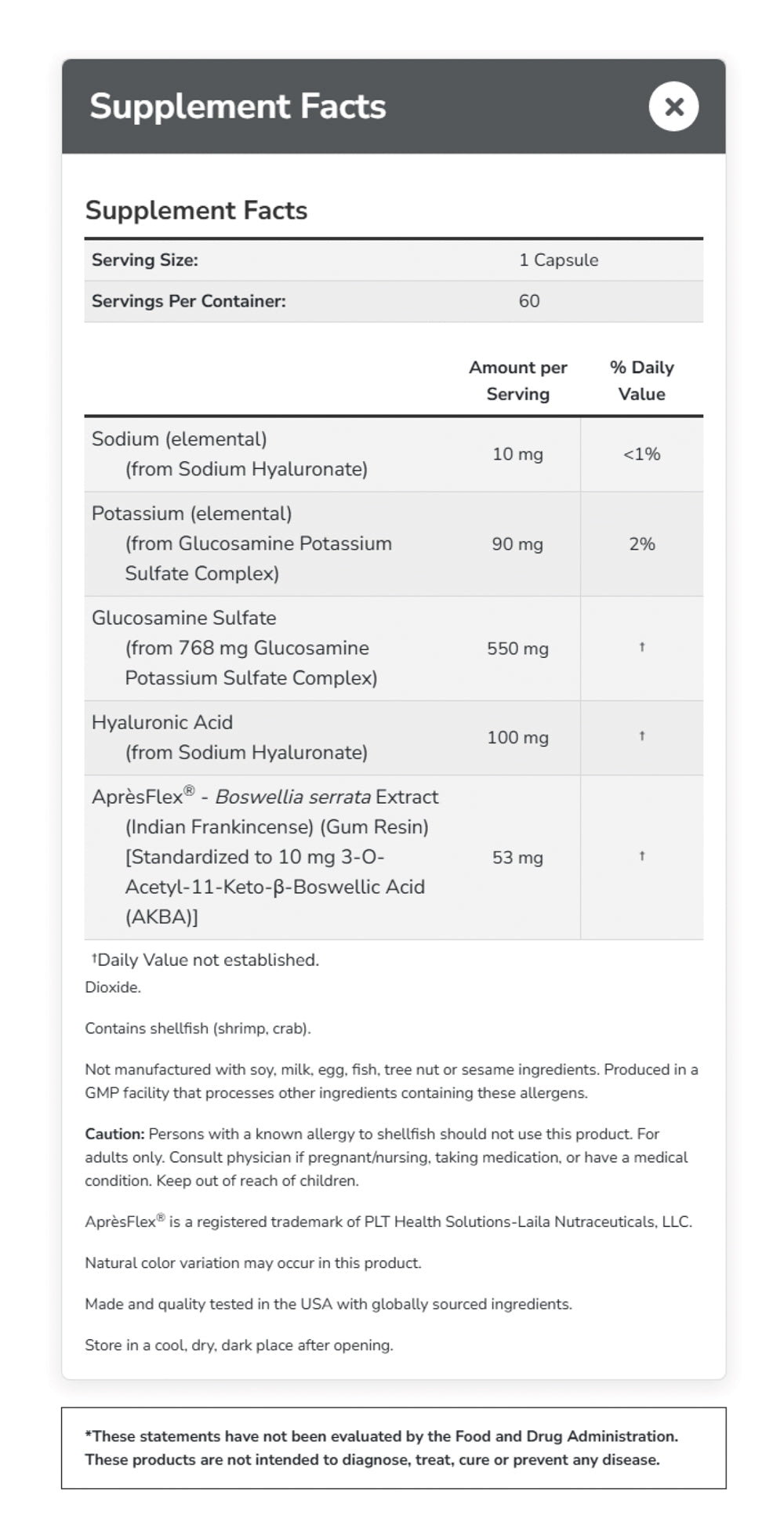This screenshot has width=784, height=1518.
Task: Select the Glucosamine Sulfate row name
Action: coord(183,618)
